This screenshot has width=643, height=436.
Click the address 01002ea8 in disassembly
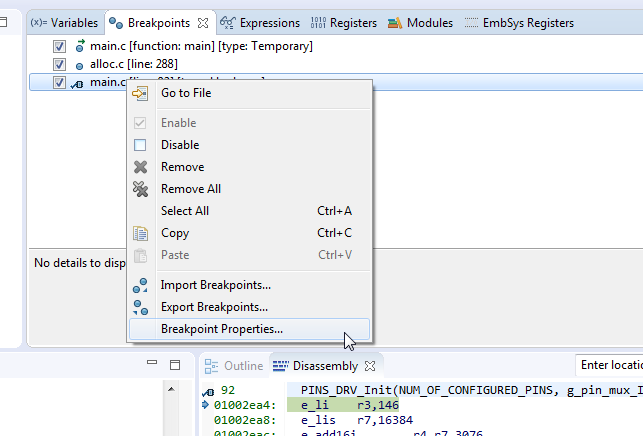click(x=245, y=420)
